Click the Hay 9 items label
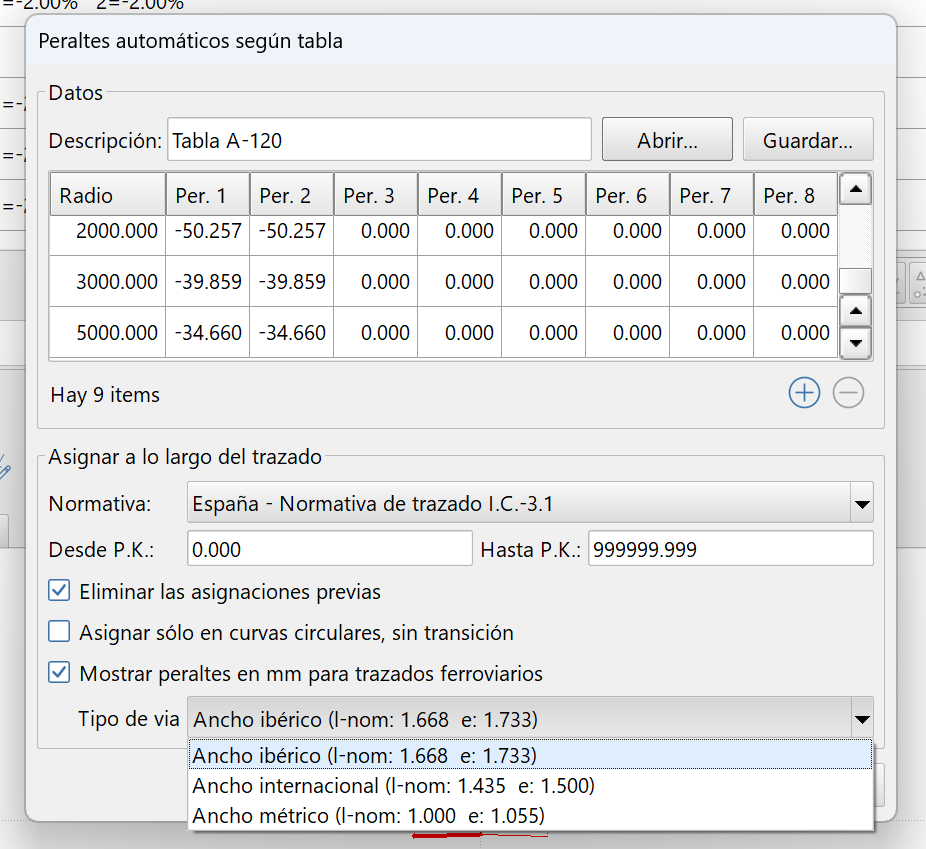 [x=105, y=394]
